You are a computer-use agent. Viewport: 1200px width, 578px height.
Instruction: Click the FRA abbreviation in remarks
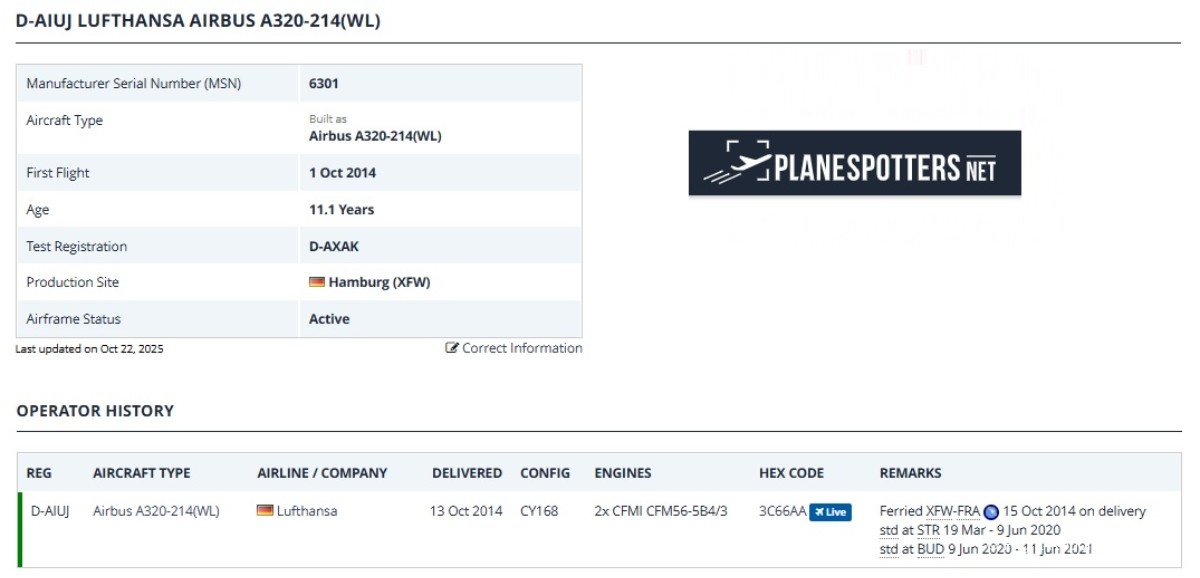pyautogui.click(x=968, y=511)
